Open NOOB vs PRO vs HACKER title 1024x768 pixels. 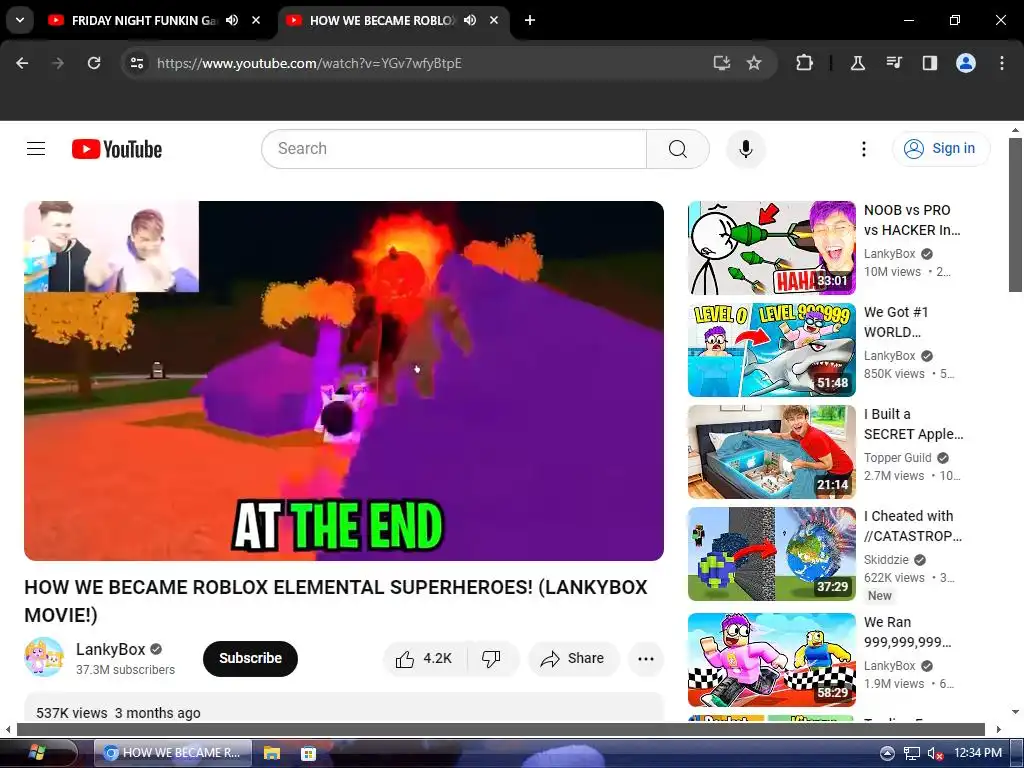(912, 220)
